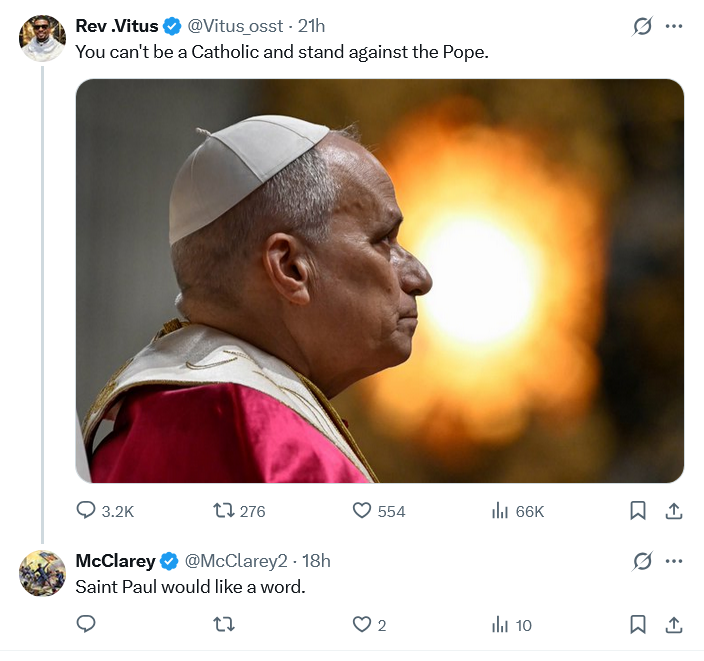The height and width of the screenshot is (661, 704).
Task: Open Grok icon on Rev .Vitus's post
Action: [x=643, y=26]
